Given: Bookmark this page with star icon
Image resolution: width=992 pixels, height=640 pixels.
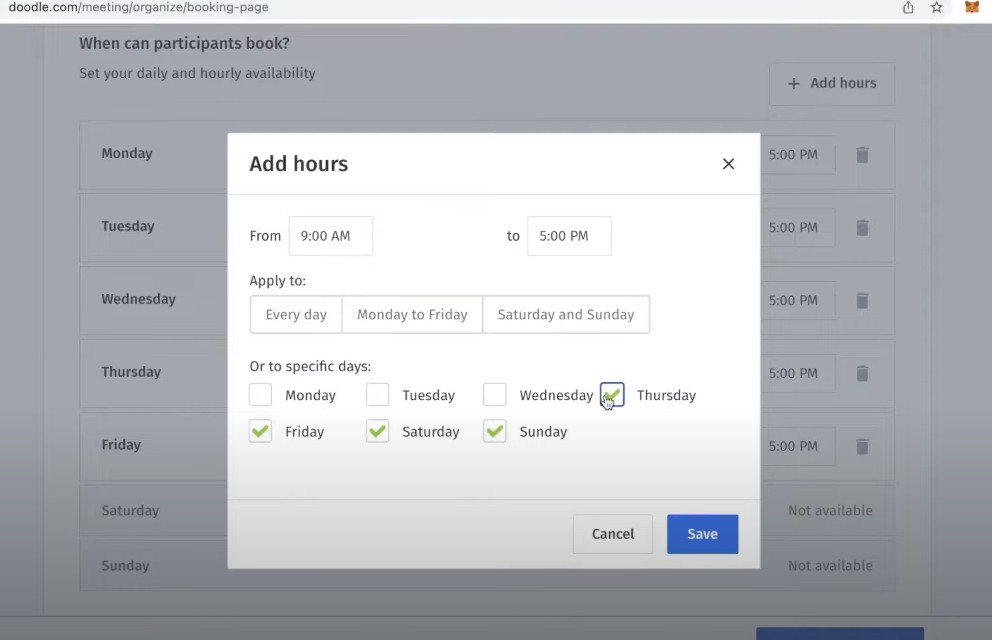Looking at the screenshot, I should (937, 8).
